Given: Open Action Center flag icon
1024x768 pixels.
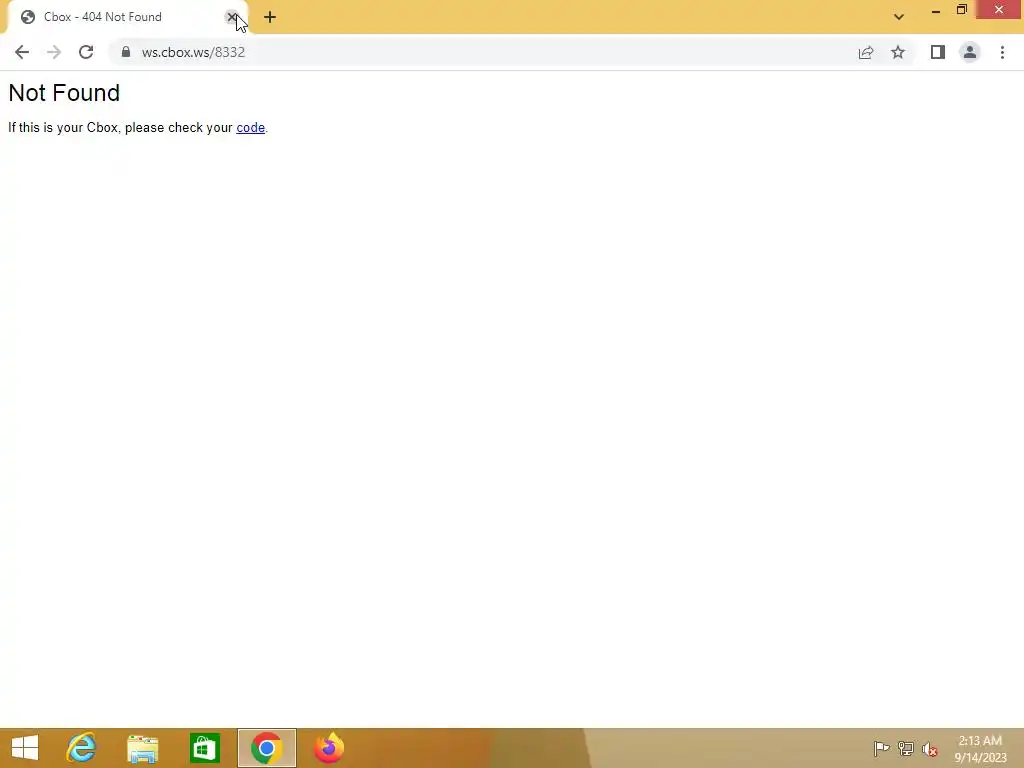Looking at the screenshot, I should point(881,748).
